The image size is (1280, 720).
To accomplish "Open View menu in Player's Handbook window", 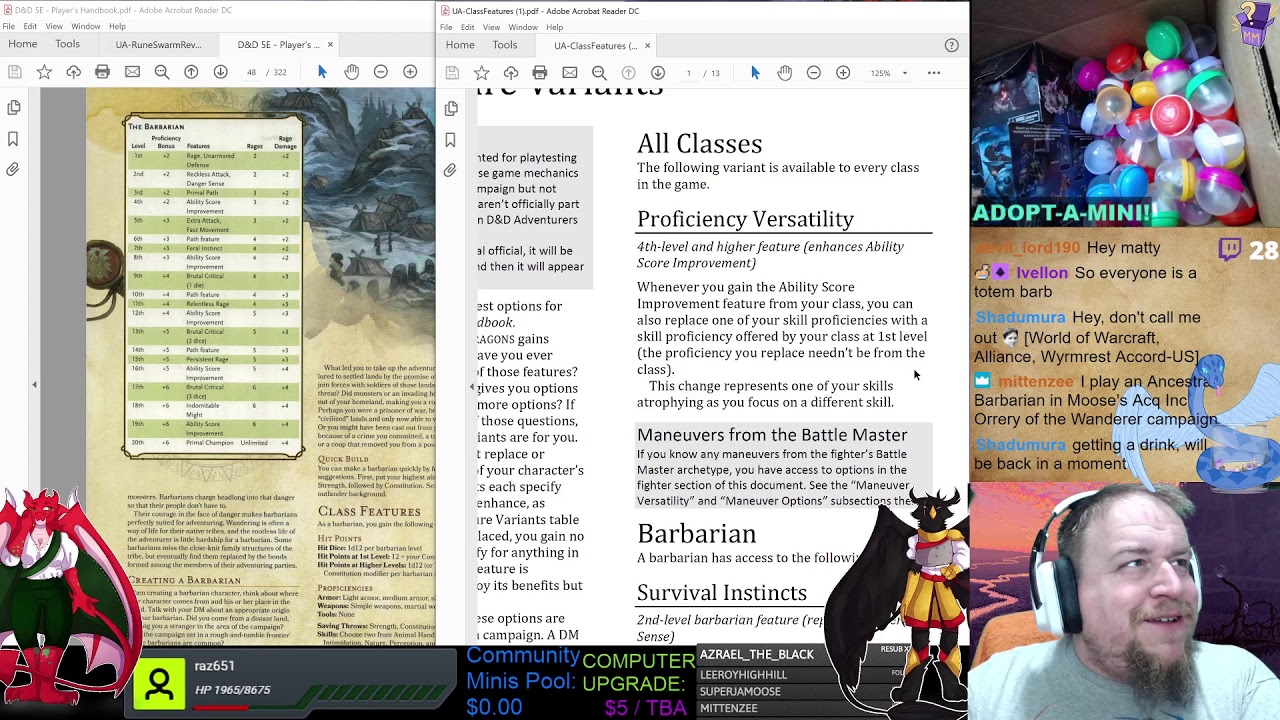I will 54,26.
